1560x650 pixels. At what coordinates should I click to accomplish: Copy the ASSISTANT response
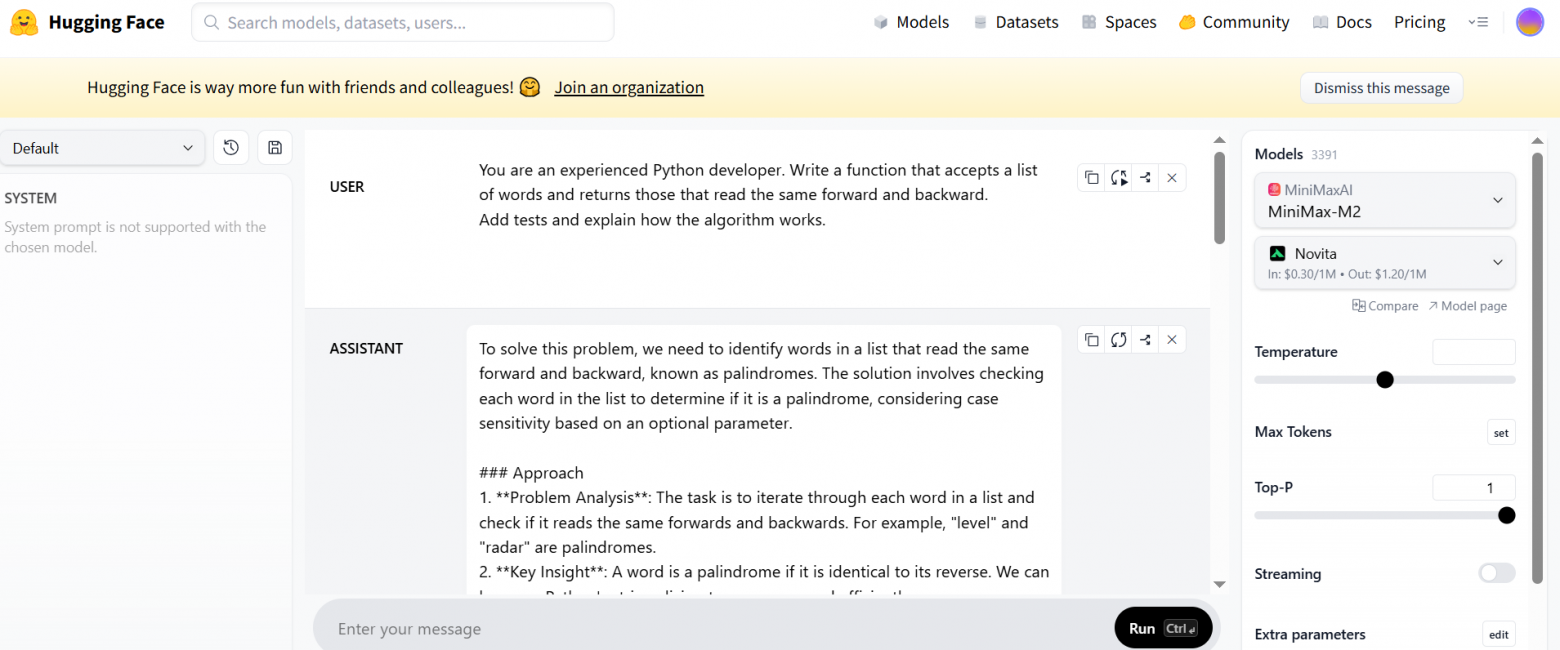coord(1092,340)
